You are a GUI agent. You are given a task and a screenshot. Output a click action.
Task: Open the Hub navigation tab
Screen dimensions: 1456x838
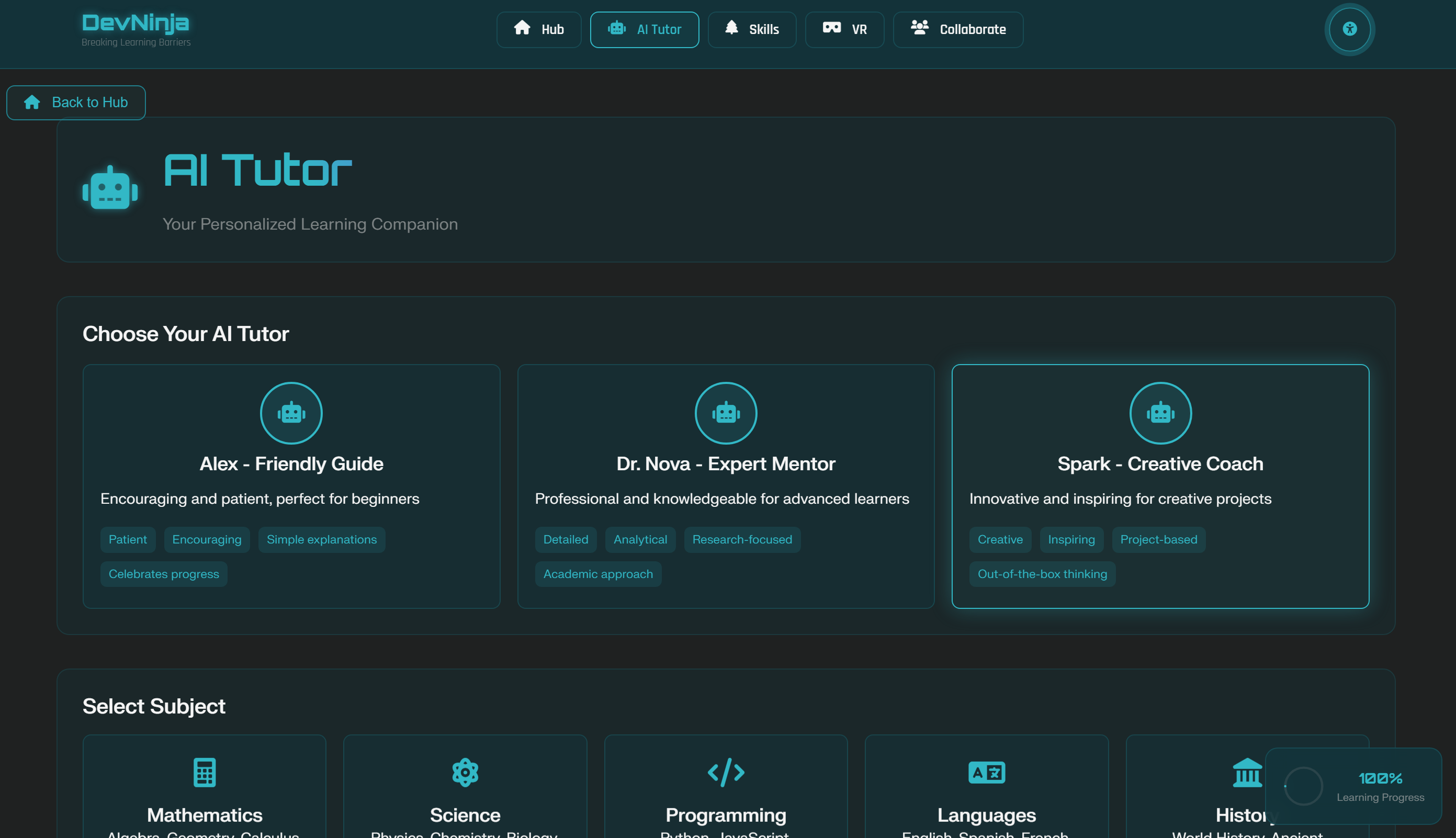click(x=539, y=29)
